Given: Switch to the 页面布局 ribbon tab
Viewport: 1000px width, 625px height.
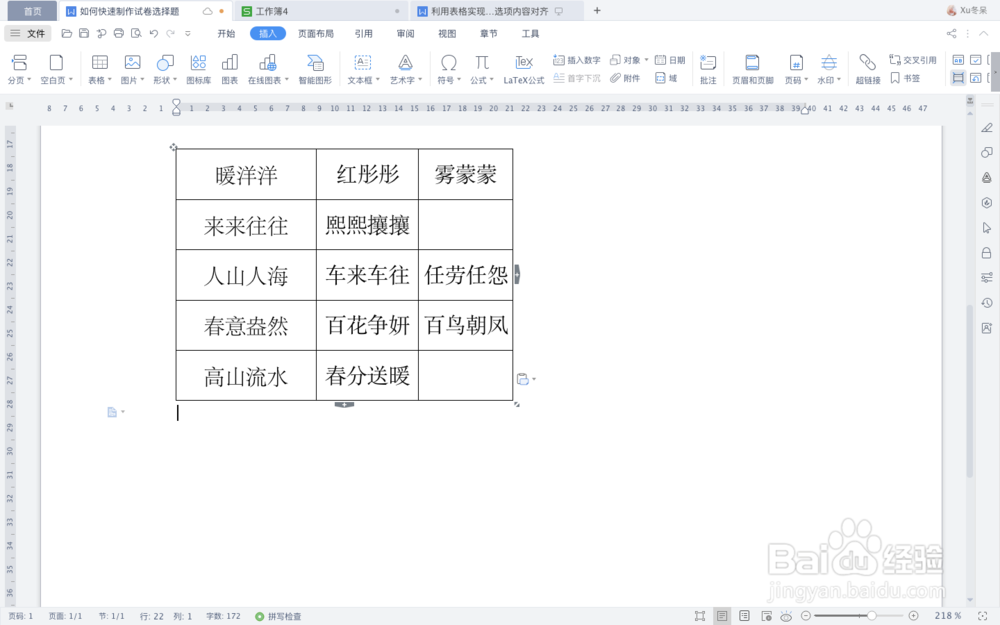Looking at the screenshot, I should pos(317,32).
